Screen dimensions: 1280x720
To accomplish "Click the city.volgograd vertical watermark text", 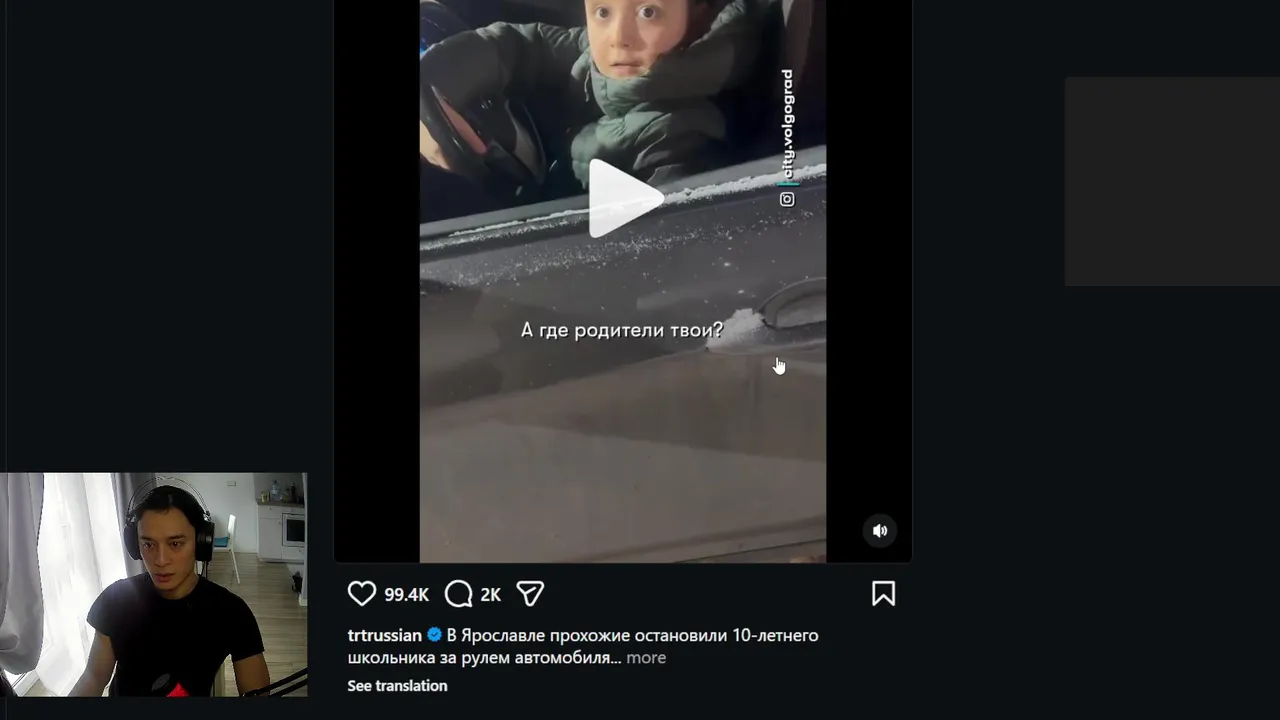I will point(787,124).
